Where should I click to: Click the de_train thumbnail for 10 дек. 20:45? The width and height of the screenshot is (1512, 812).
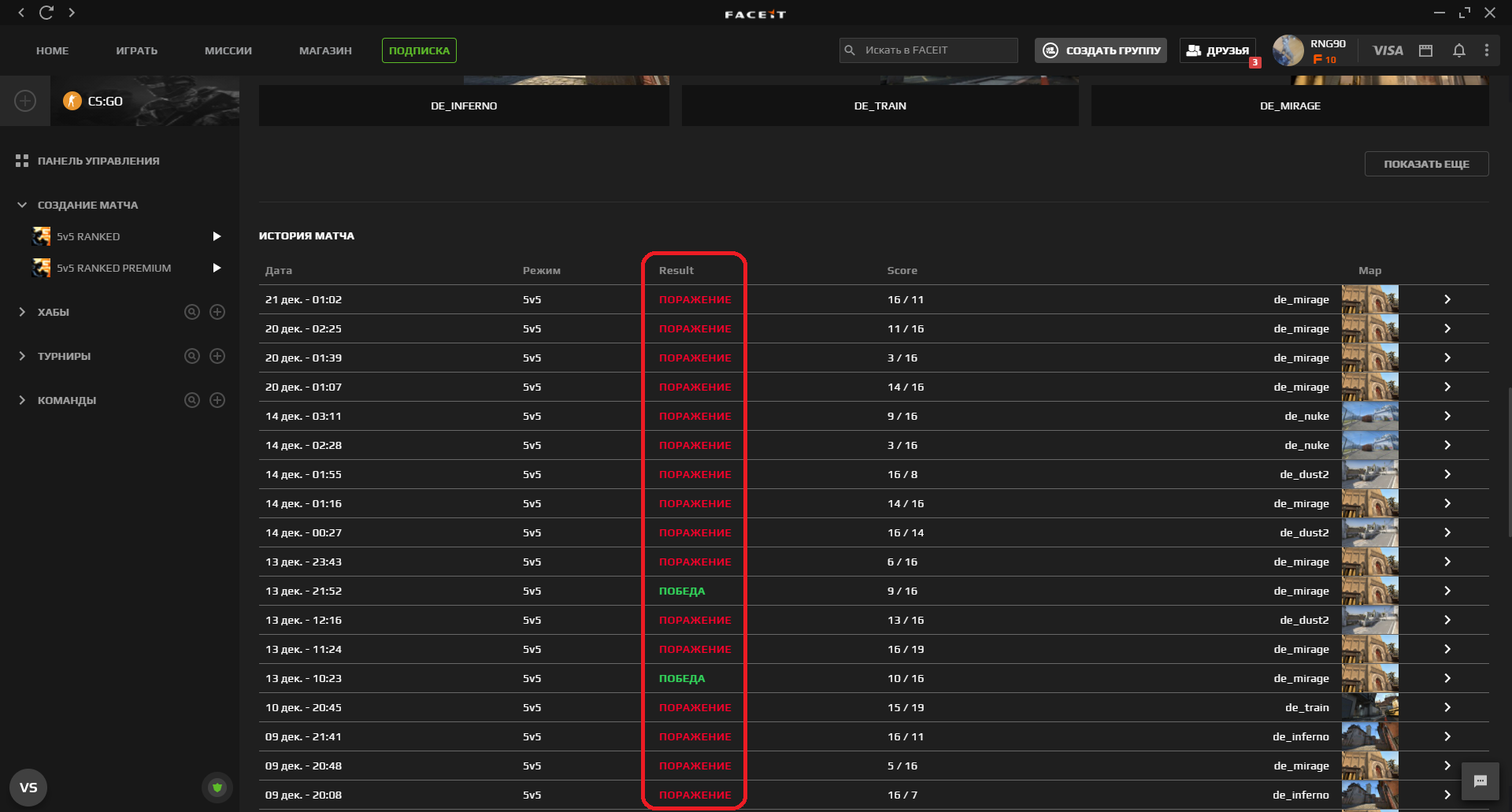(x=1370, y=707)
